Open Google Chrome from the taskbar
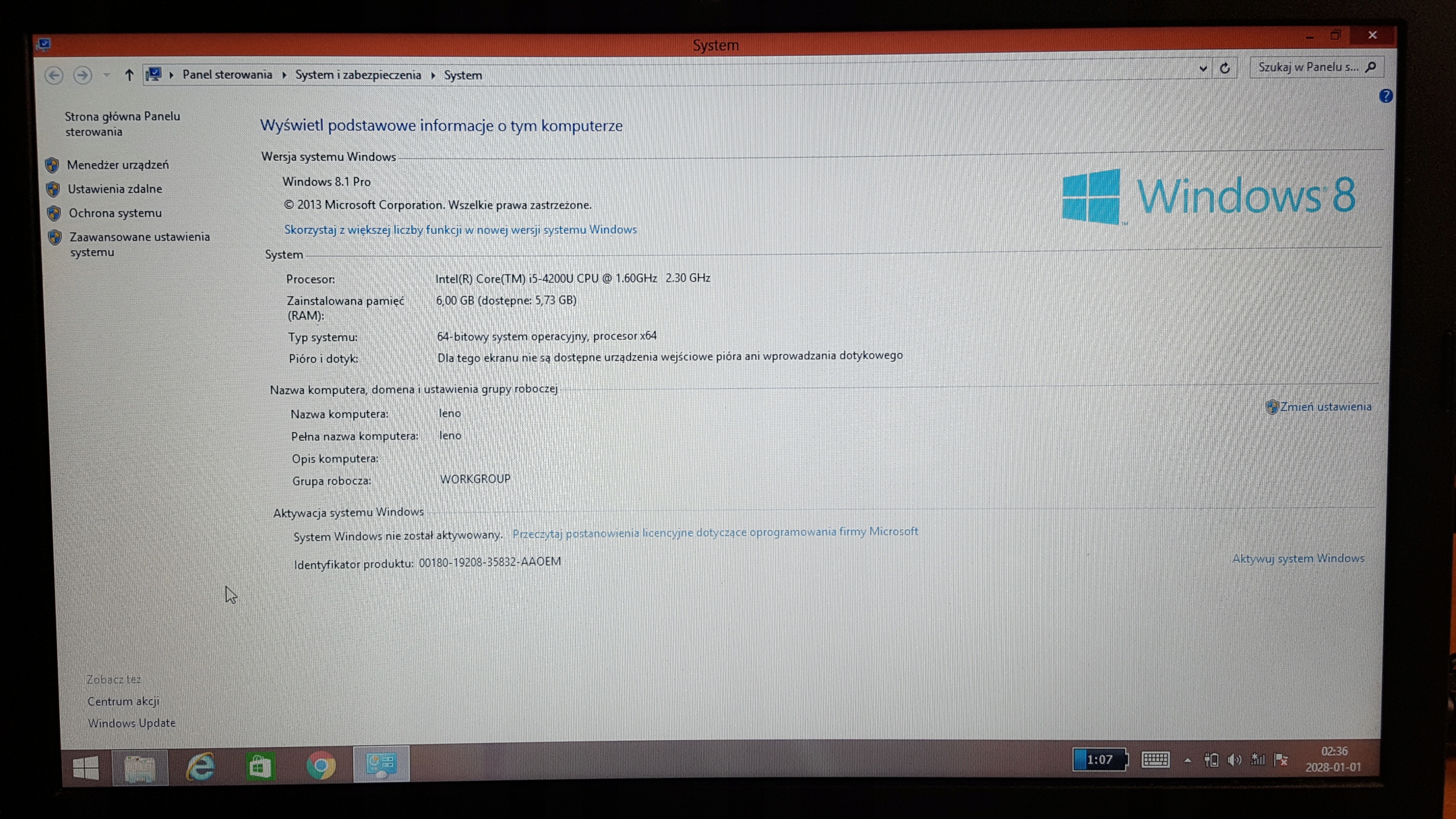This screenshot has height=819, width=1456. pyautogui.click(x=321, y=766)
